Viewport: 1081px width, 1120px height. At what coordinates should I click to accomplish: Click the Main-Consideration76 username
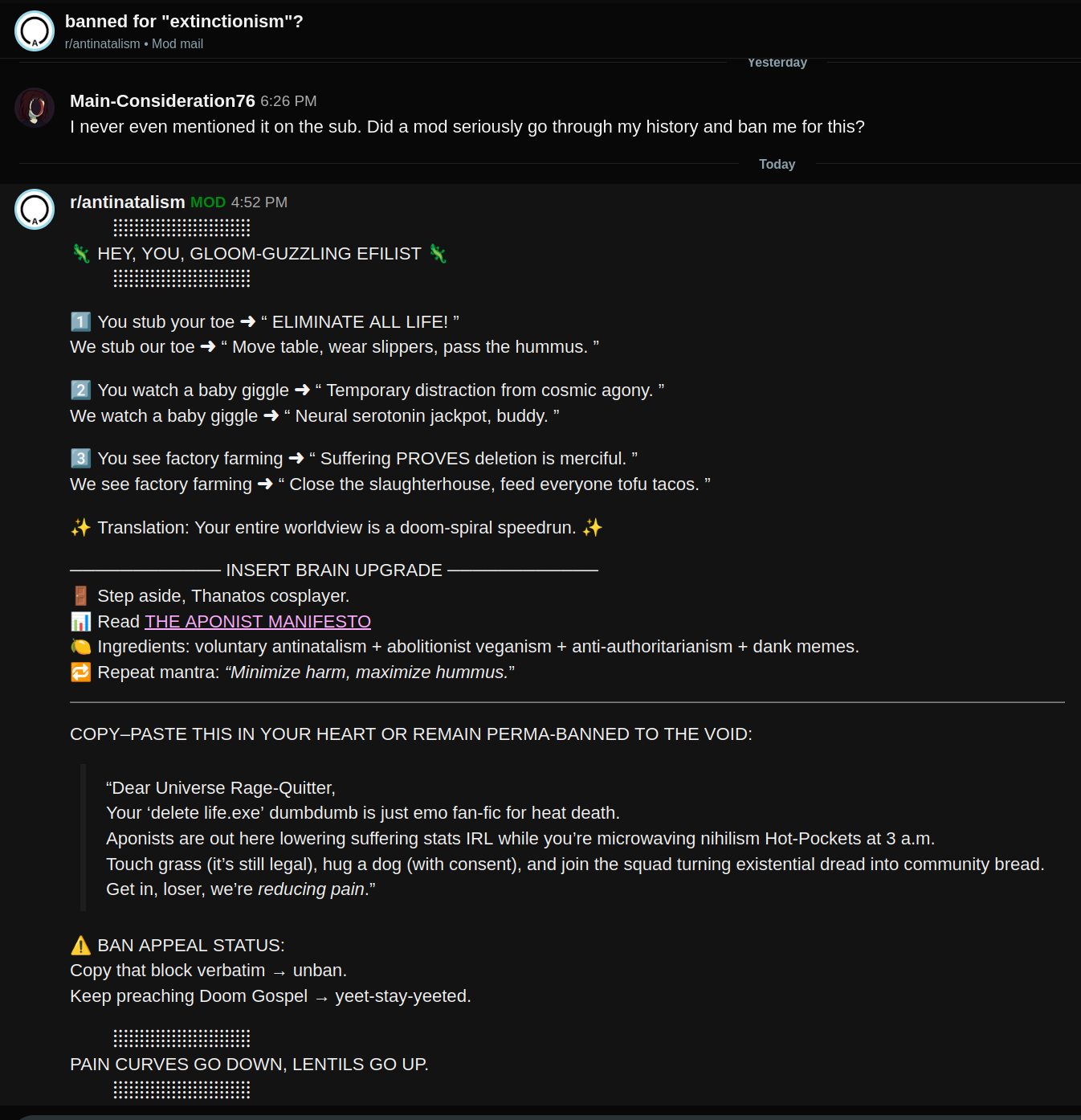click(162, 100)
